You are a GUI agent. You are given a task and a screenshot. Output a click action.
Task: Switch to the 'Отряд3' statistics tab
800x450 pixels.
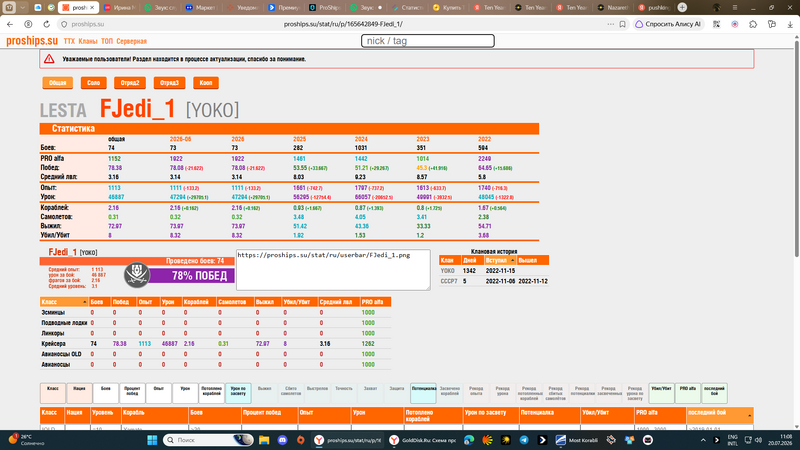(x=169, y=83)
